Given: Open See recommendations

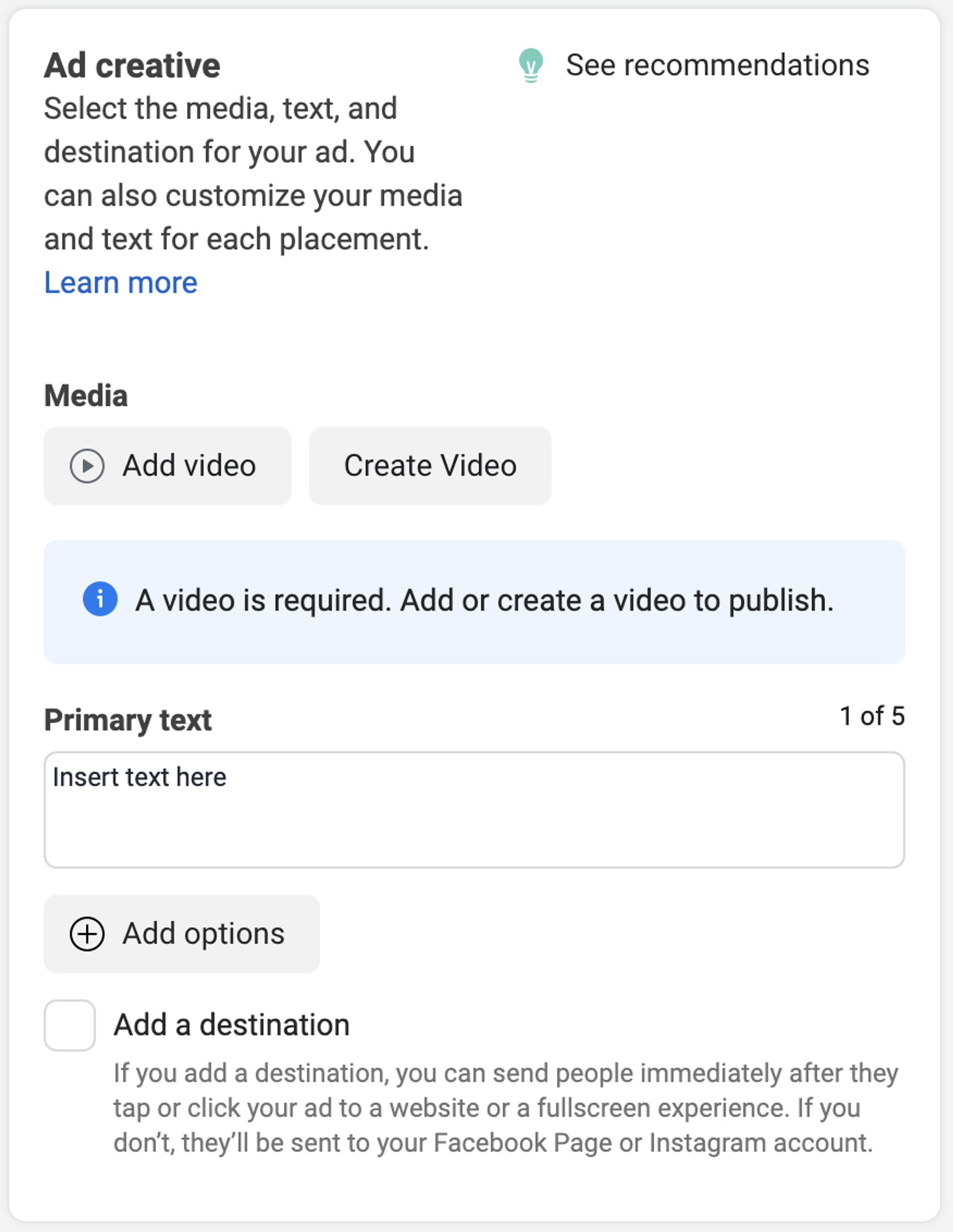Looking at the screenshot, I should [717, 66].
